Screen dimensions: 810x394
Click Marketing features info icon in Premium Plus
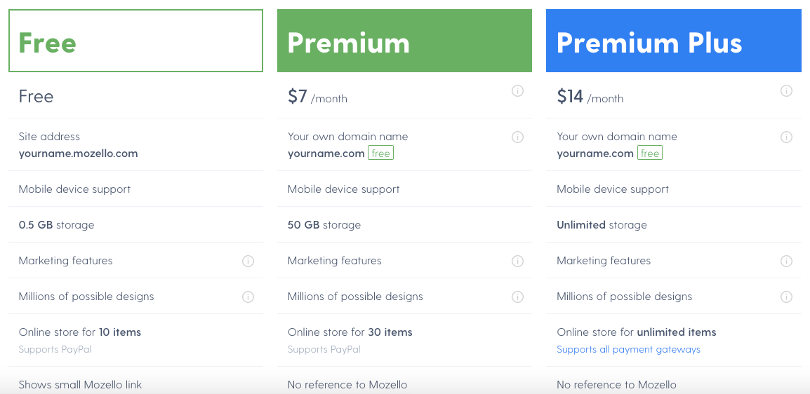pos(786,261)
